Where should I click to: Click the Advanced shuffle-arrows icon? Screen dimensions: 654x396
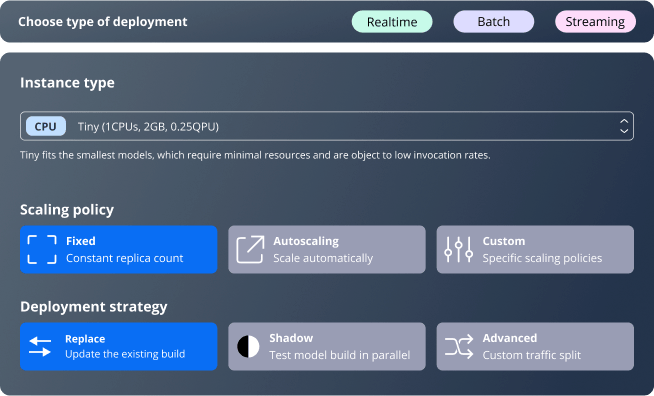pos(459,346)
